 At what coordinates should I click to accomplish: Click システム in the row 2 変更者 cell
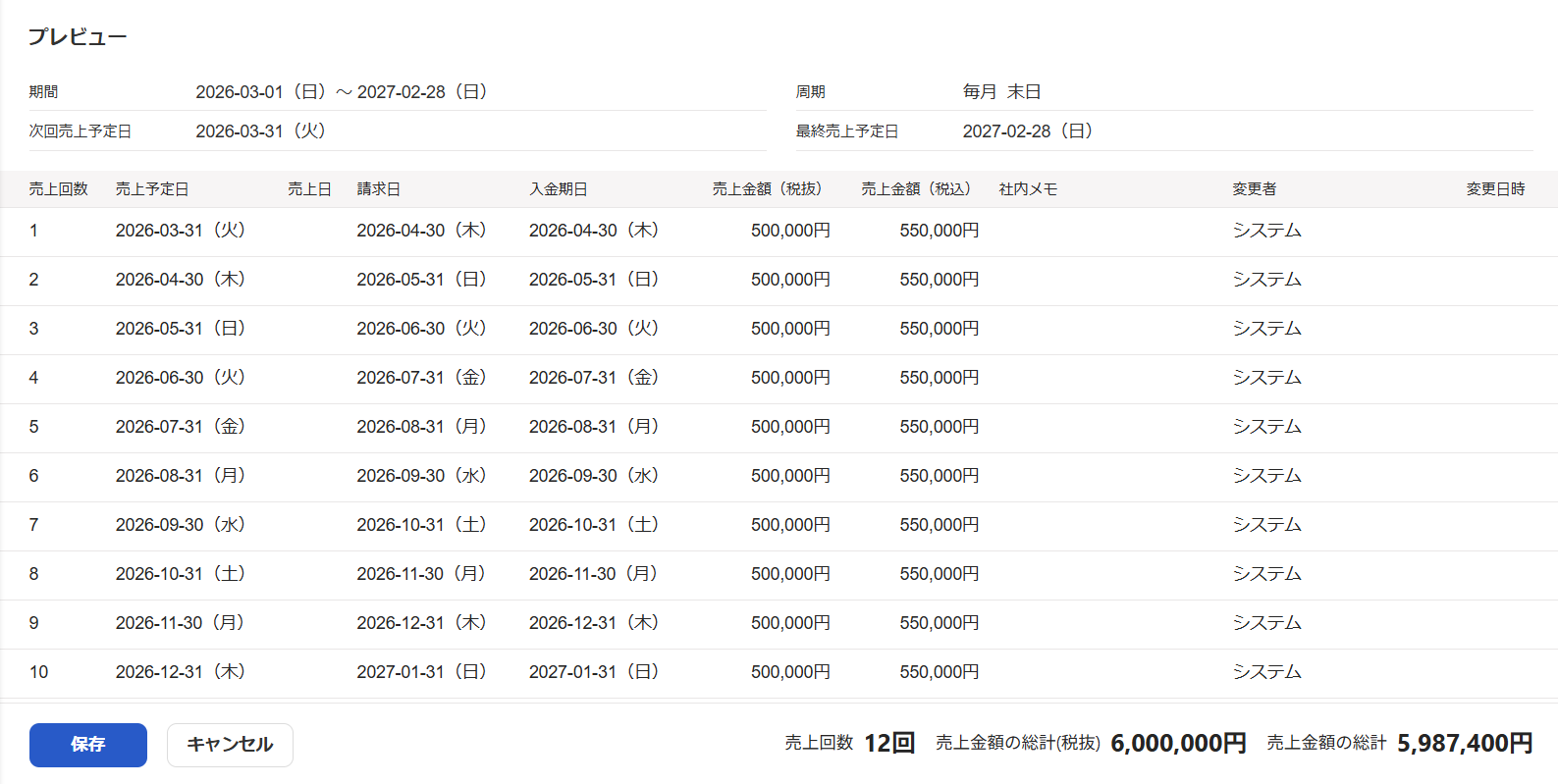pyautogui.click(x=1267, y=280)
